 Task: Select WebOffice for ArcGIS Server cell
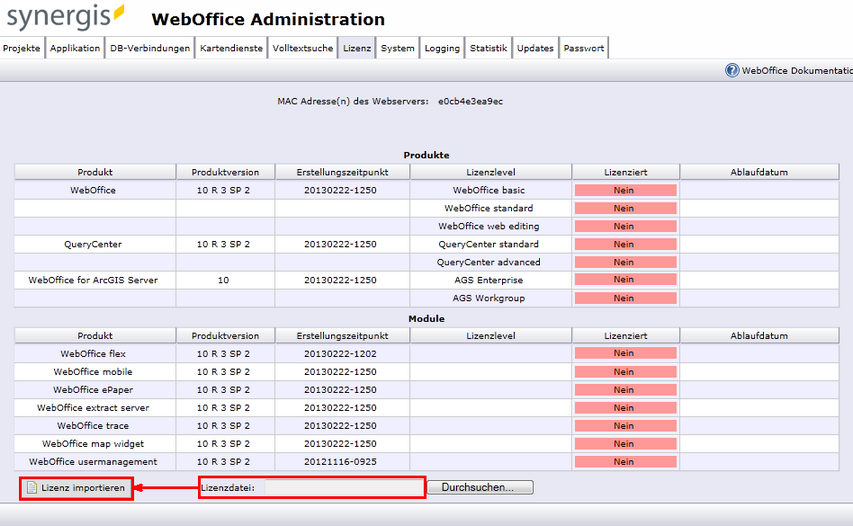click(x=93, y=280)
